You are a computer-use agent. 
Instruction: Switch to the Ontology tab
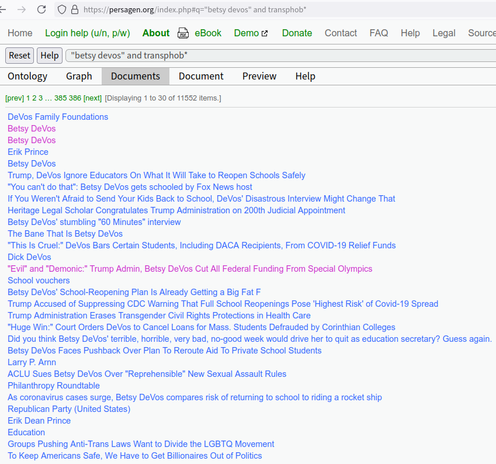click(x=27, y=76)
